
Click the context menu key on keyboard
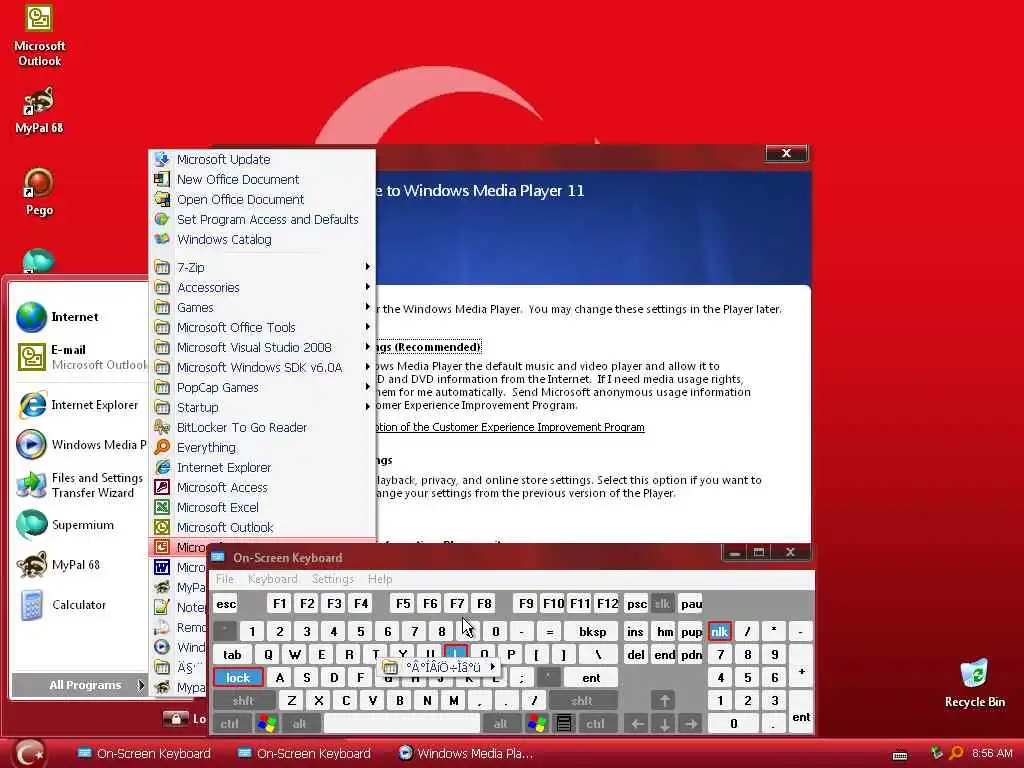point(564,724)
